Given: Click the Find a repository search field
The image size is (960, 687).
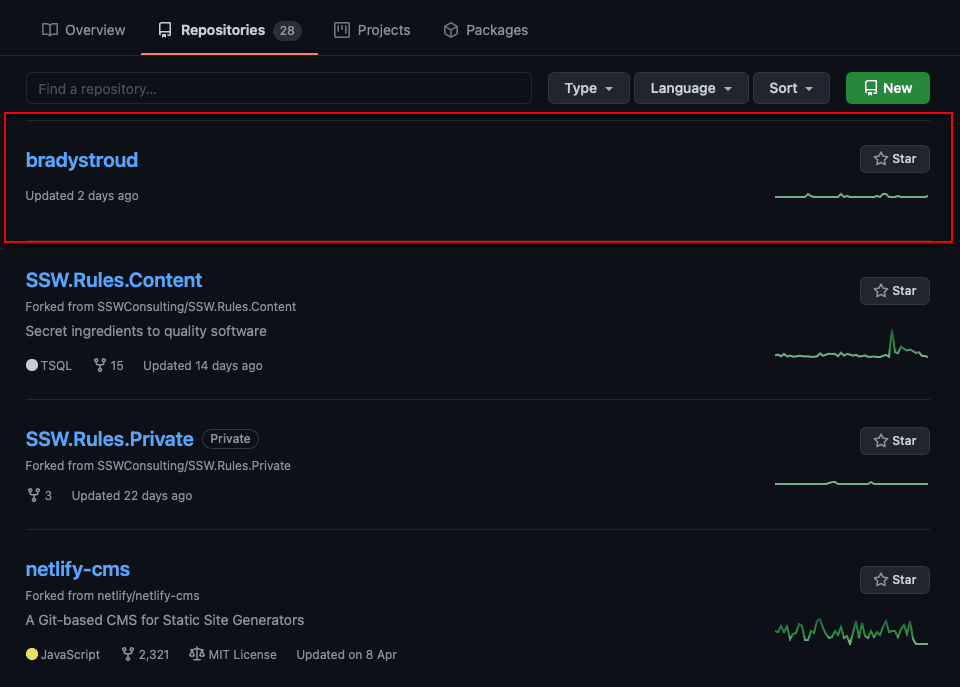Looking at the screenshot, I should tap(278, 89).
